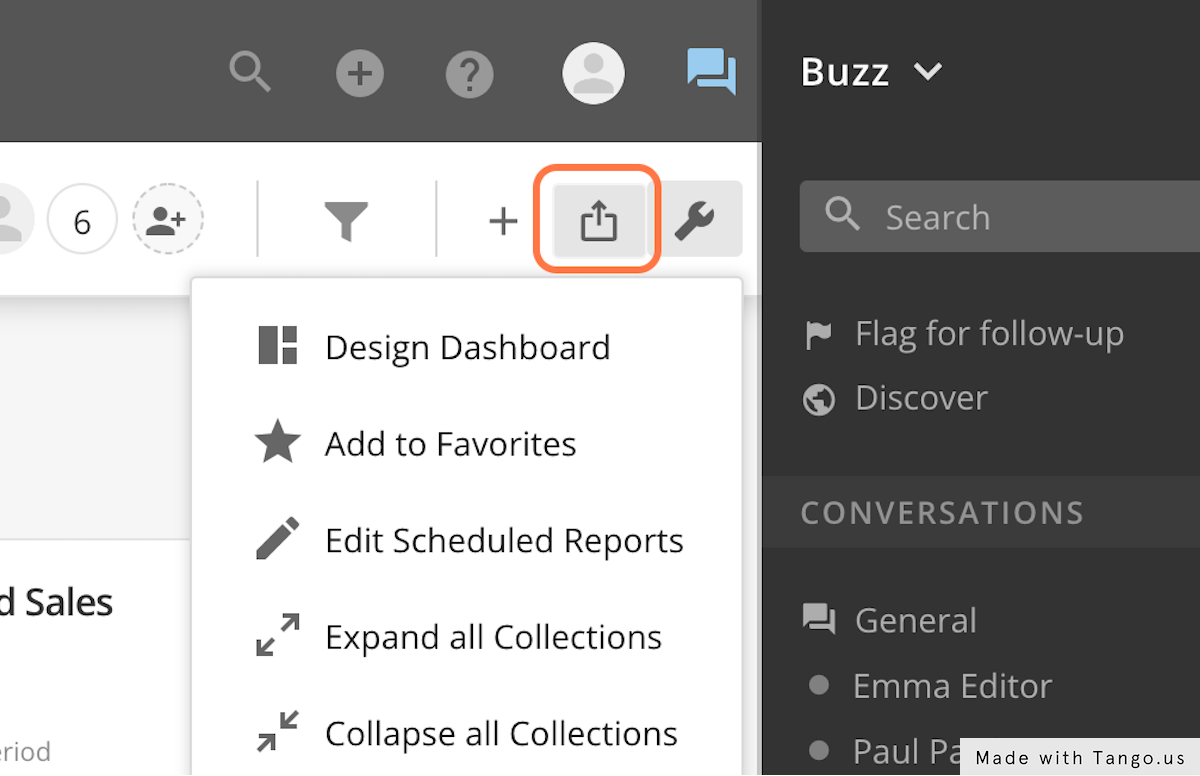This screenshot has height=776, width=1200.
Task: Open the Buzz dropdown chevron
Action: [x=928, y=71]
